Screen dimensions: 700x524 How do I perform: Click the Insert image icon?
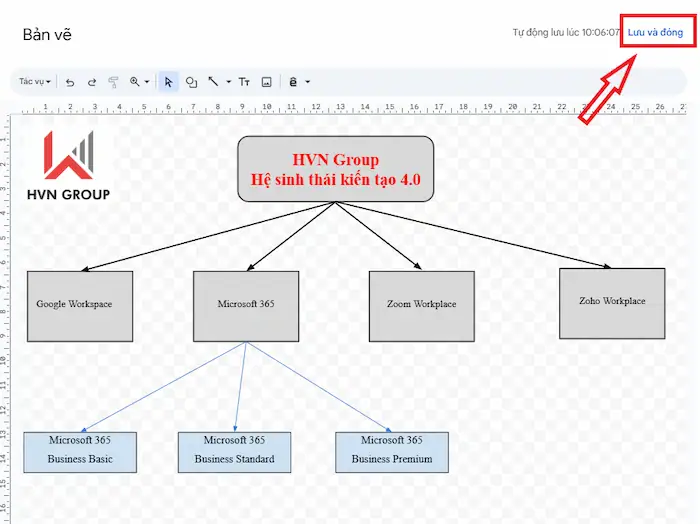(x=267, y=82)
